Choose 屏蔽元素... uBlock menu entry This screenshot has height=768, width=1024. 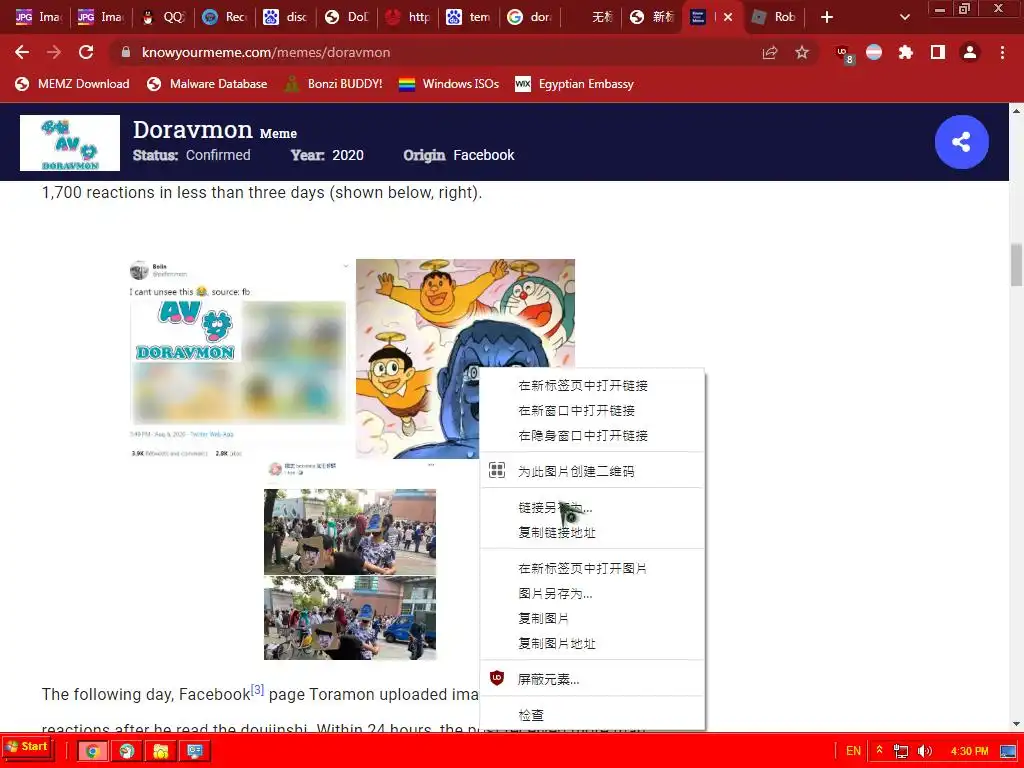592,679
